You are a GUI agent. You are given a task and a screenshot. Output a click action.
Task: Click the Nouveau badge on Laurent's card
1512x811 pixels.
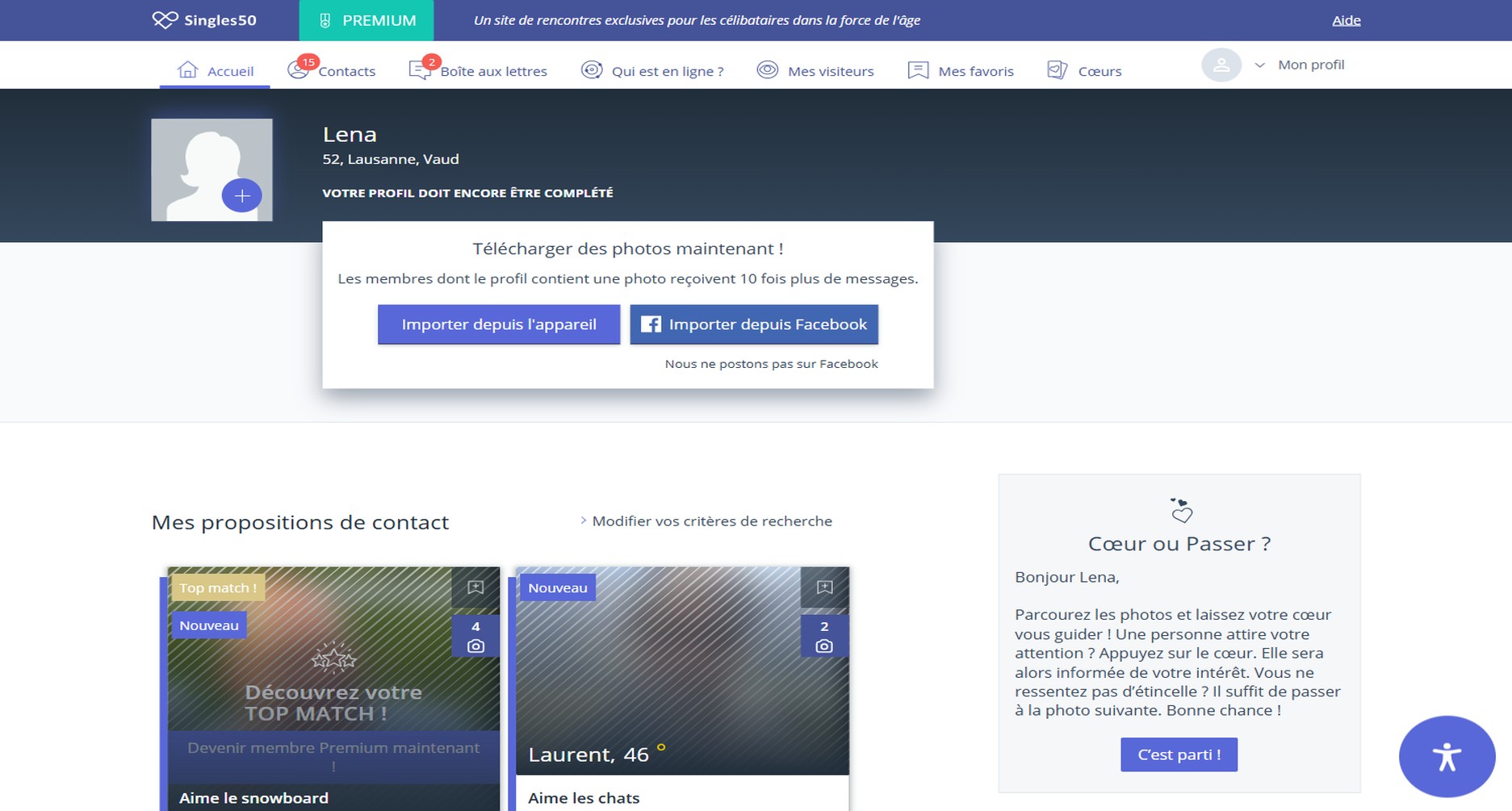[558, 587]
